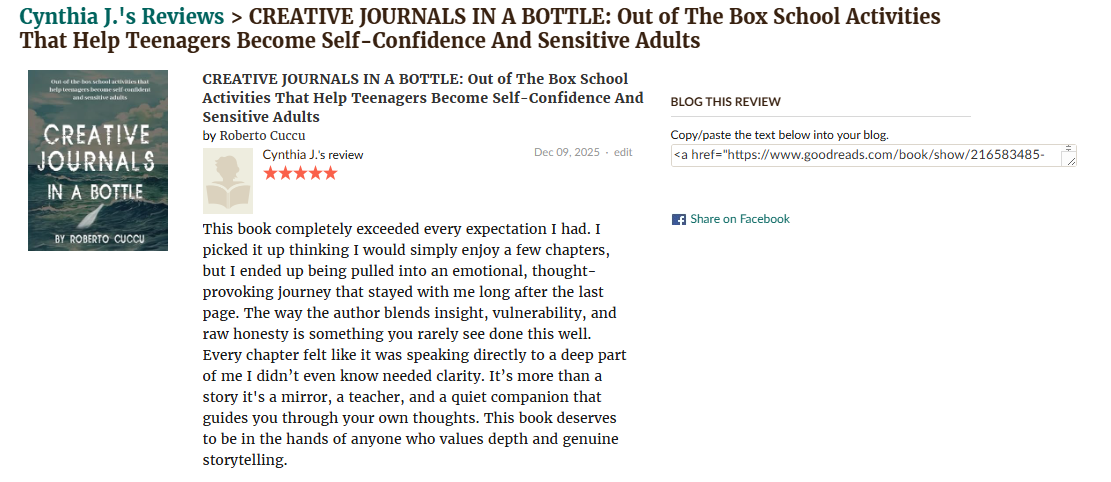Click the third star of the rating

click(300, 173)
